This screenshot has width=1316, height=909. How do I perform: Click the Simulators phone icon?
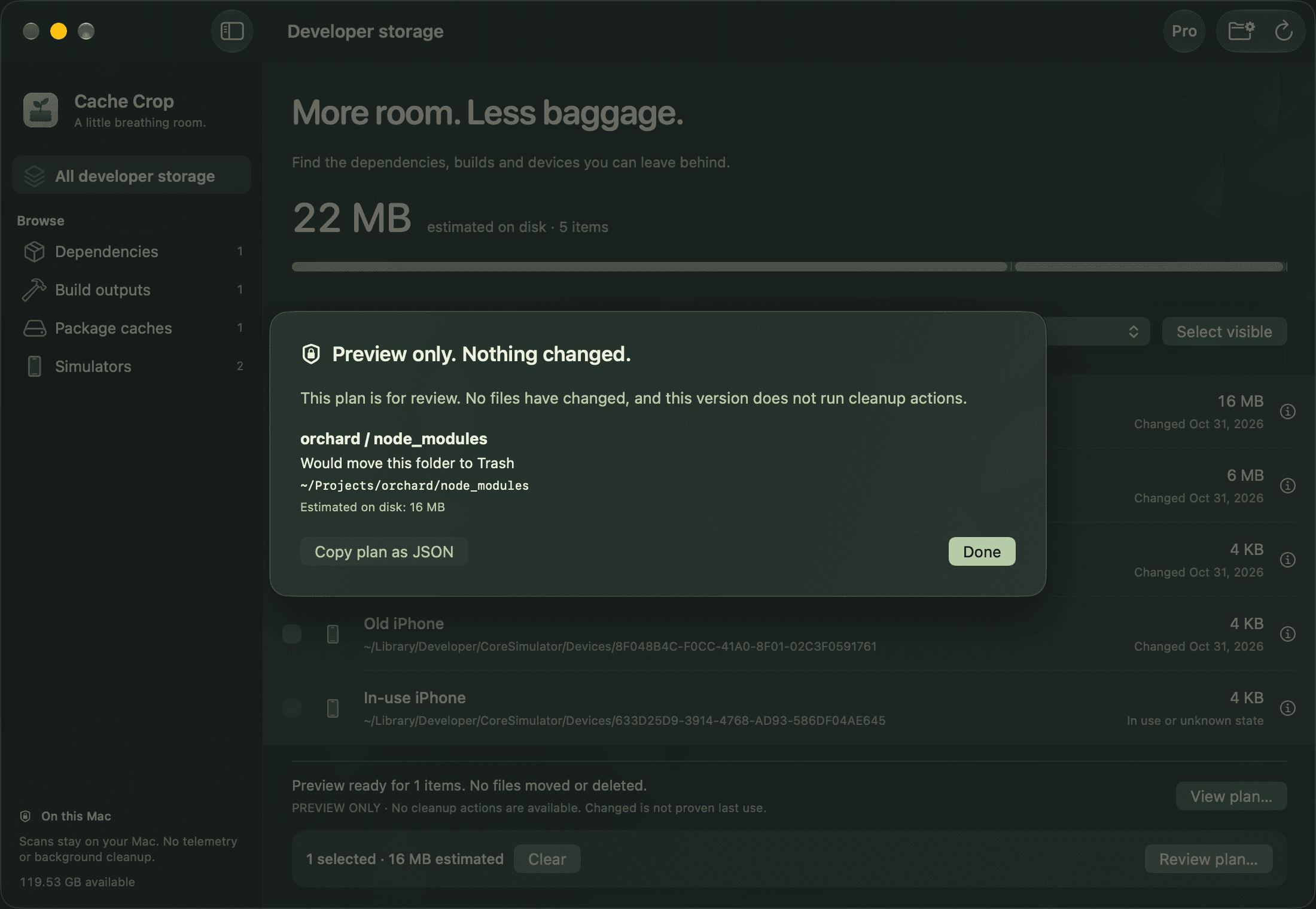35,367
